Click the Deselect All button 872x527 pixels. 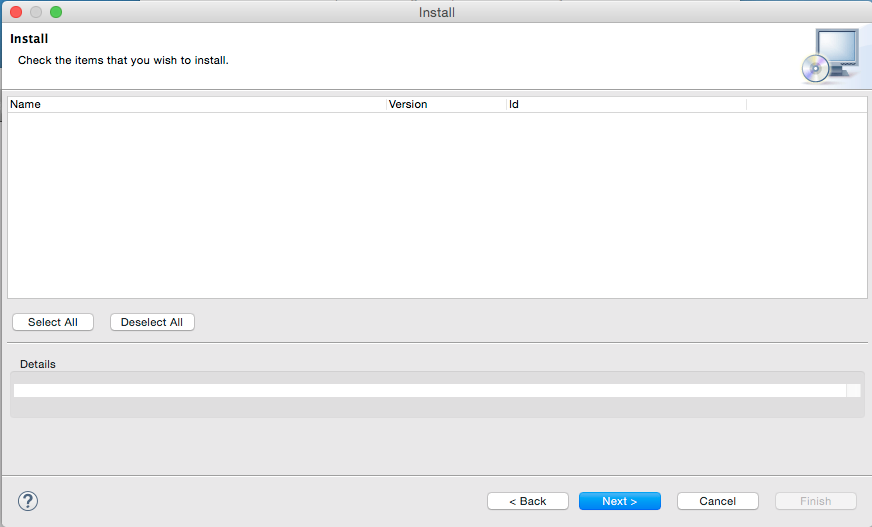tap(152, 322)
